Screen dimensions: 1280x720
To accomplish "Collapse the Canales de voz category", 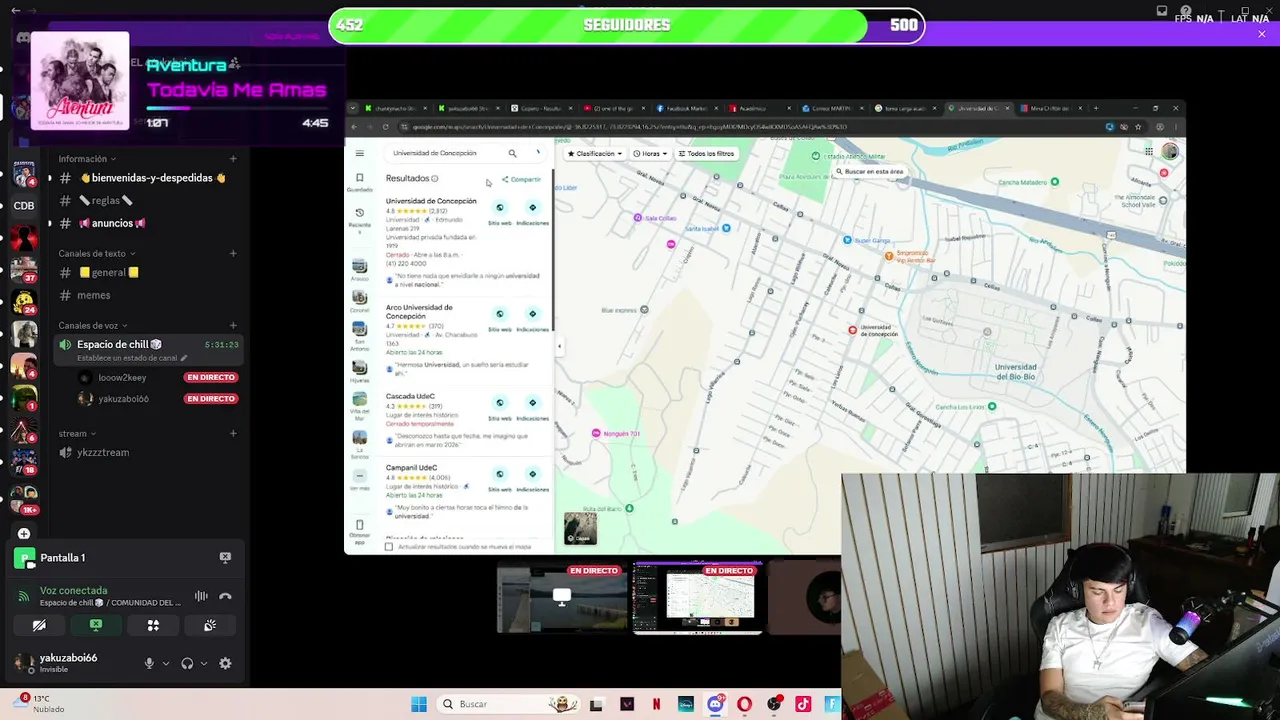I will (93, 325).
